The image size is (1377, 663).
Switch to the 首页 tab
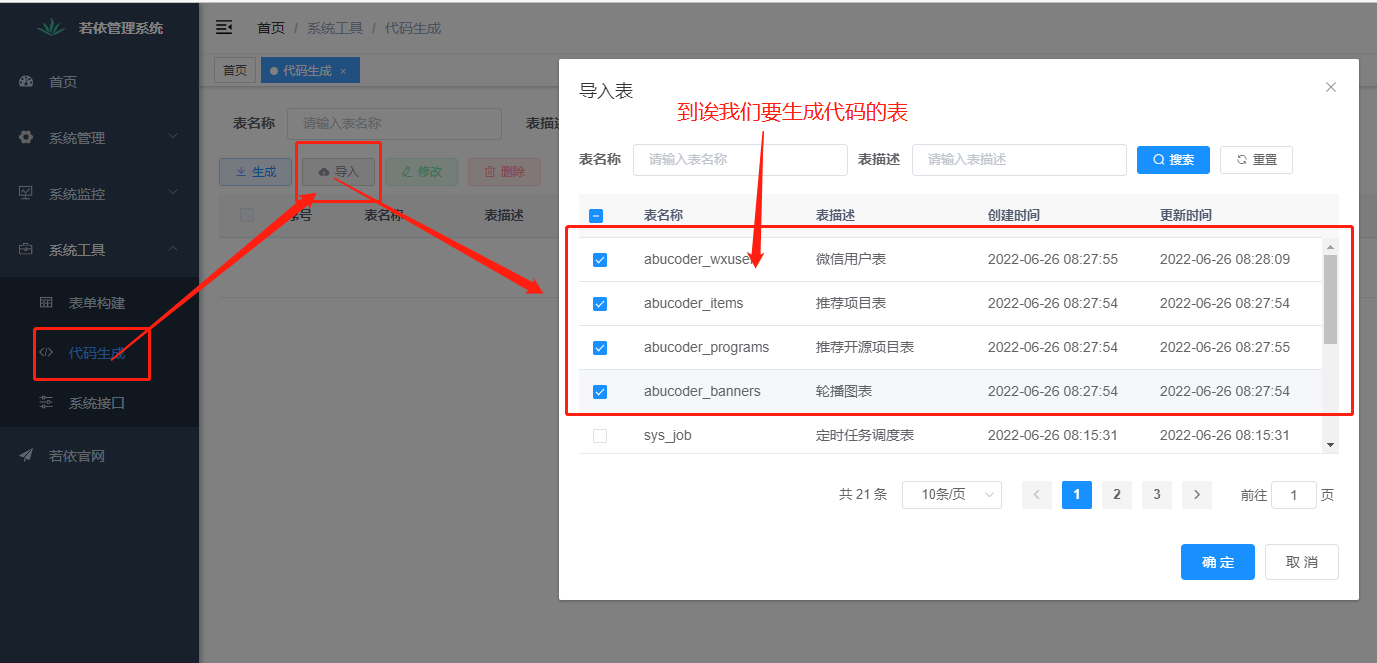click(x=235, y=71)
